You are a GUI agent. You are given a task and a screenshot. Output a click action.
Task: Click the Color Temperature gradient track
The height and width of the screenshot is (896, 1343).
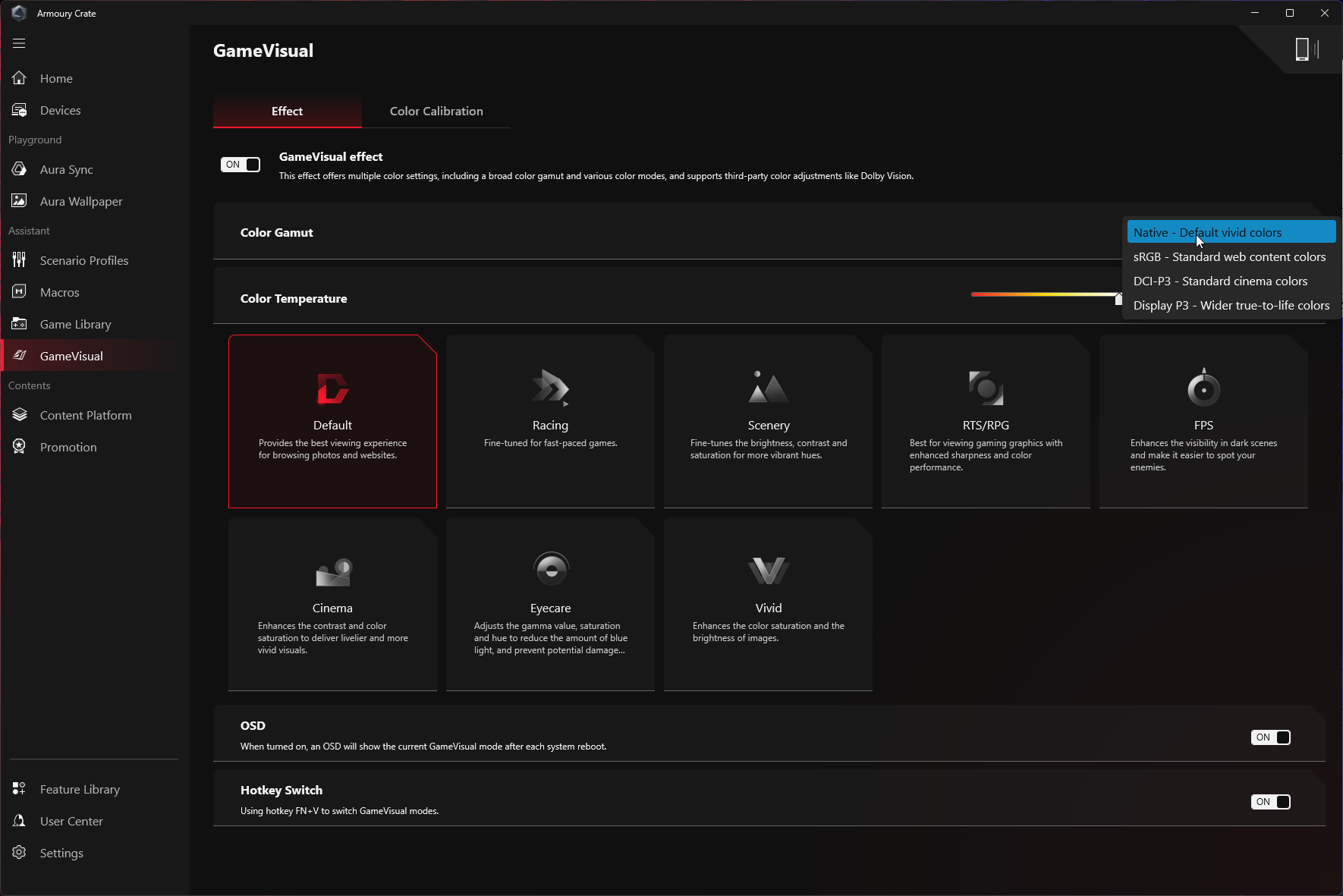point(1045,294)
